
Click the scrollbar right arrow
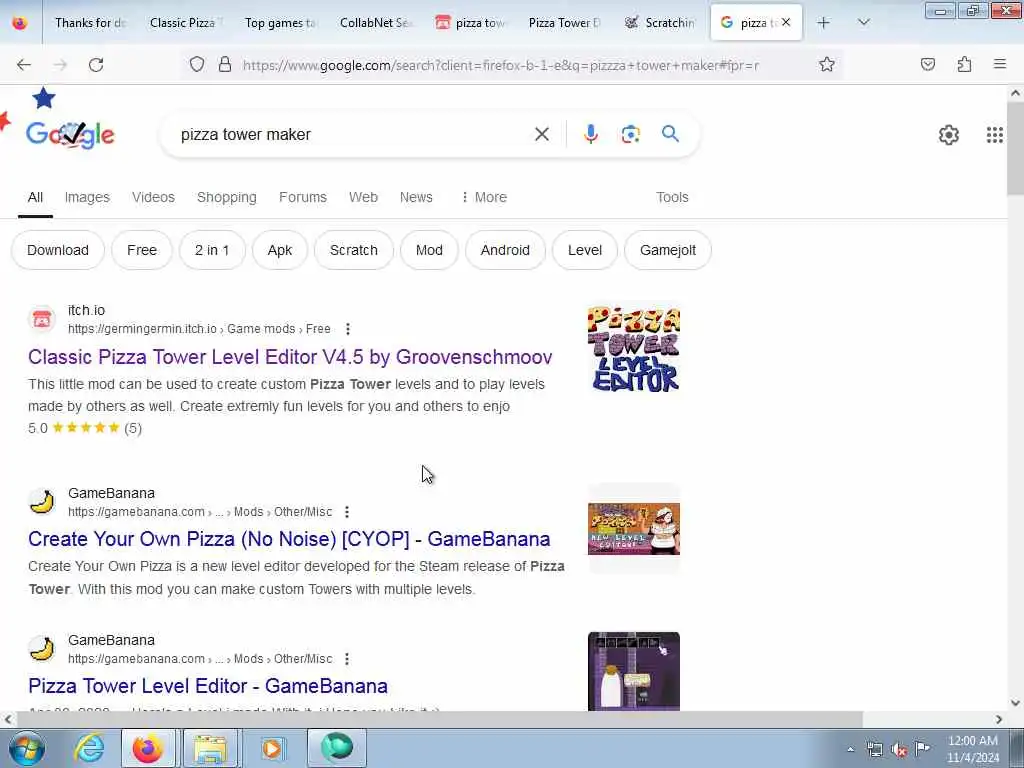click(x=999, y=719)
